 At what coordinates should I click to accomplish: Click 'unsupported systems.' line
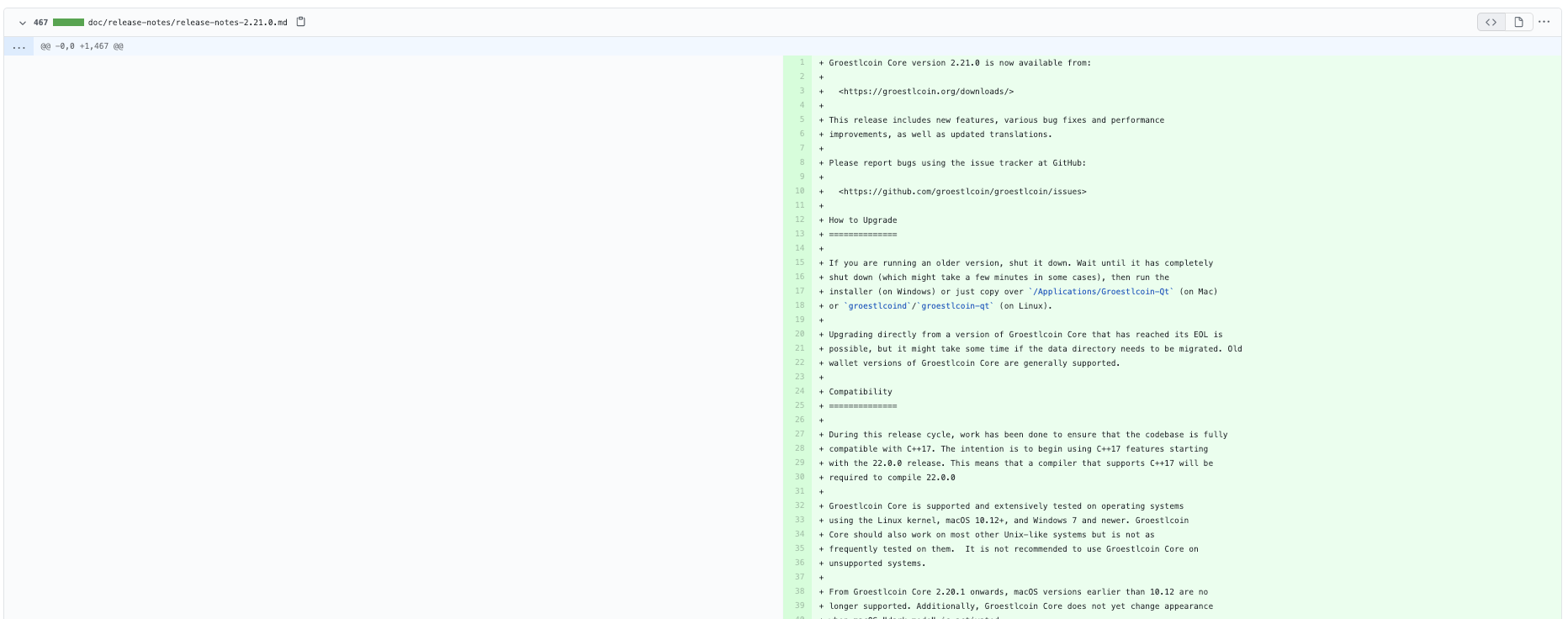pos(877,563)
